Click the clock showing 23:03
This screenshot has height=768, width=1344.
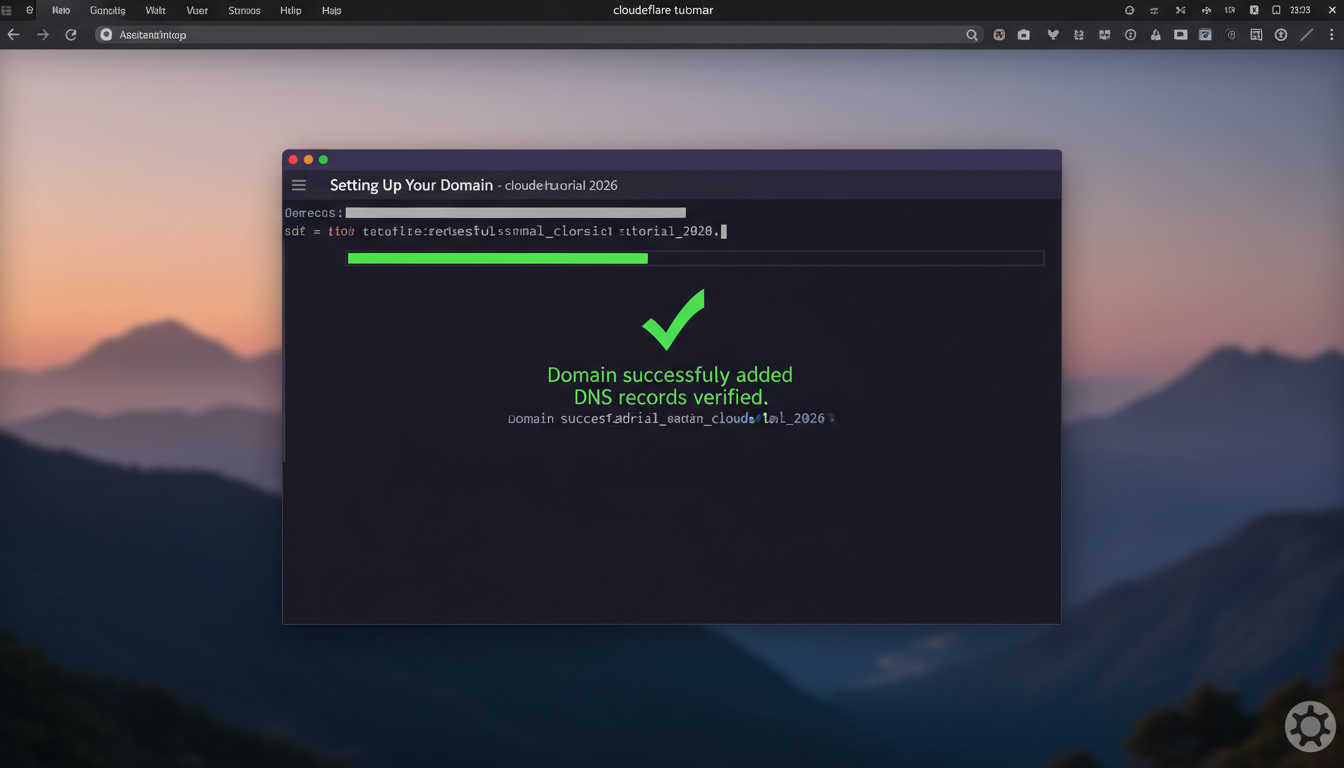1300,10
